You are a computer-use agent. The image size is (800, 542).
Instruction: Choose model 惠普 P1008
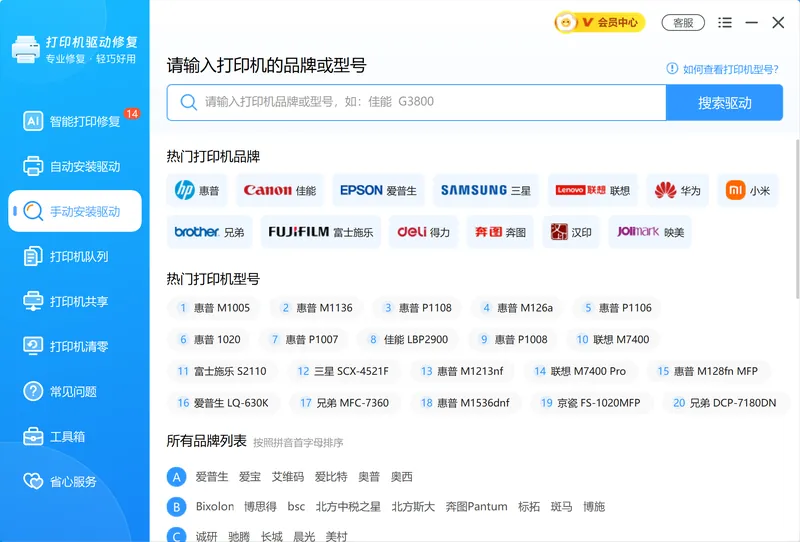tap(513, 339)
